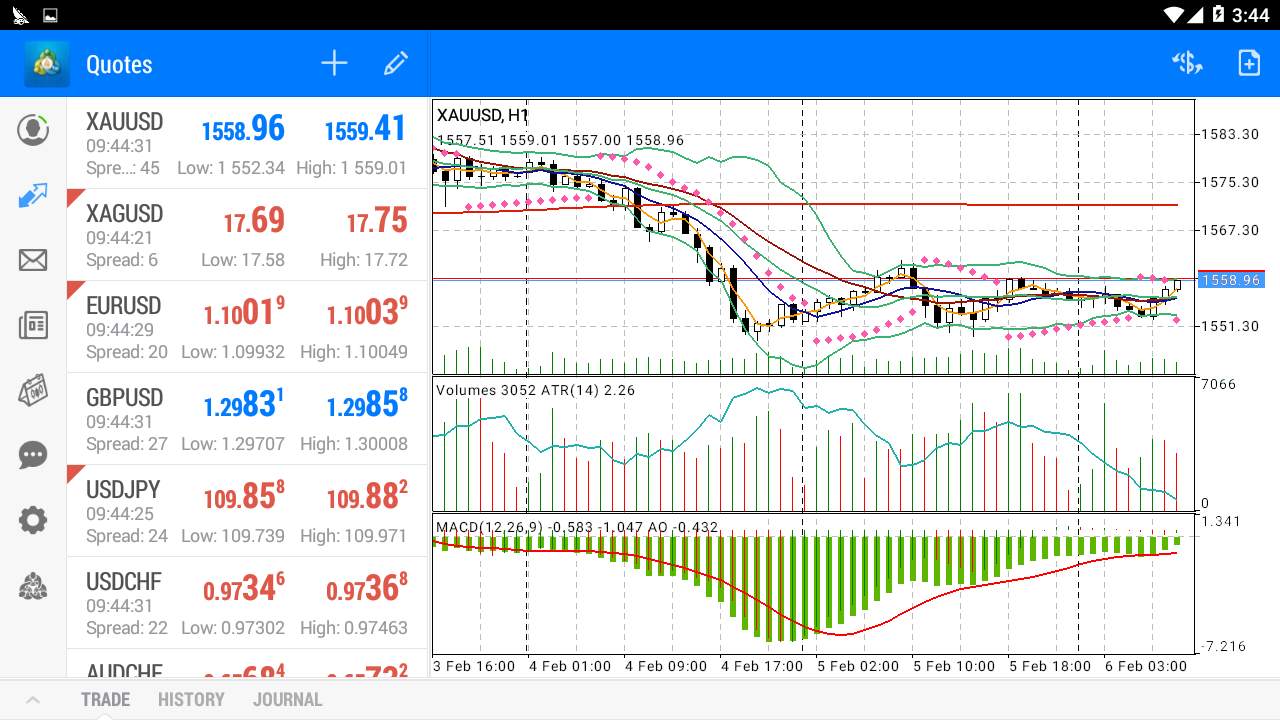
Task: Expand bottom panel with up chevron
Action: pos(32,700)
